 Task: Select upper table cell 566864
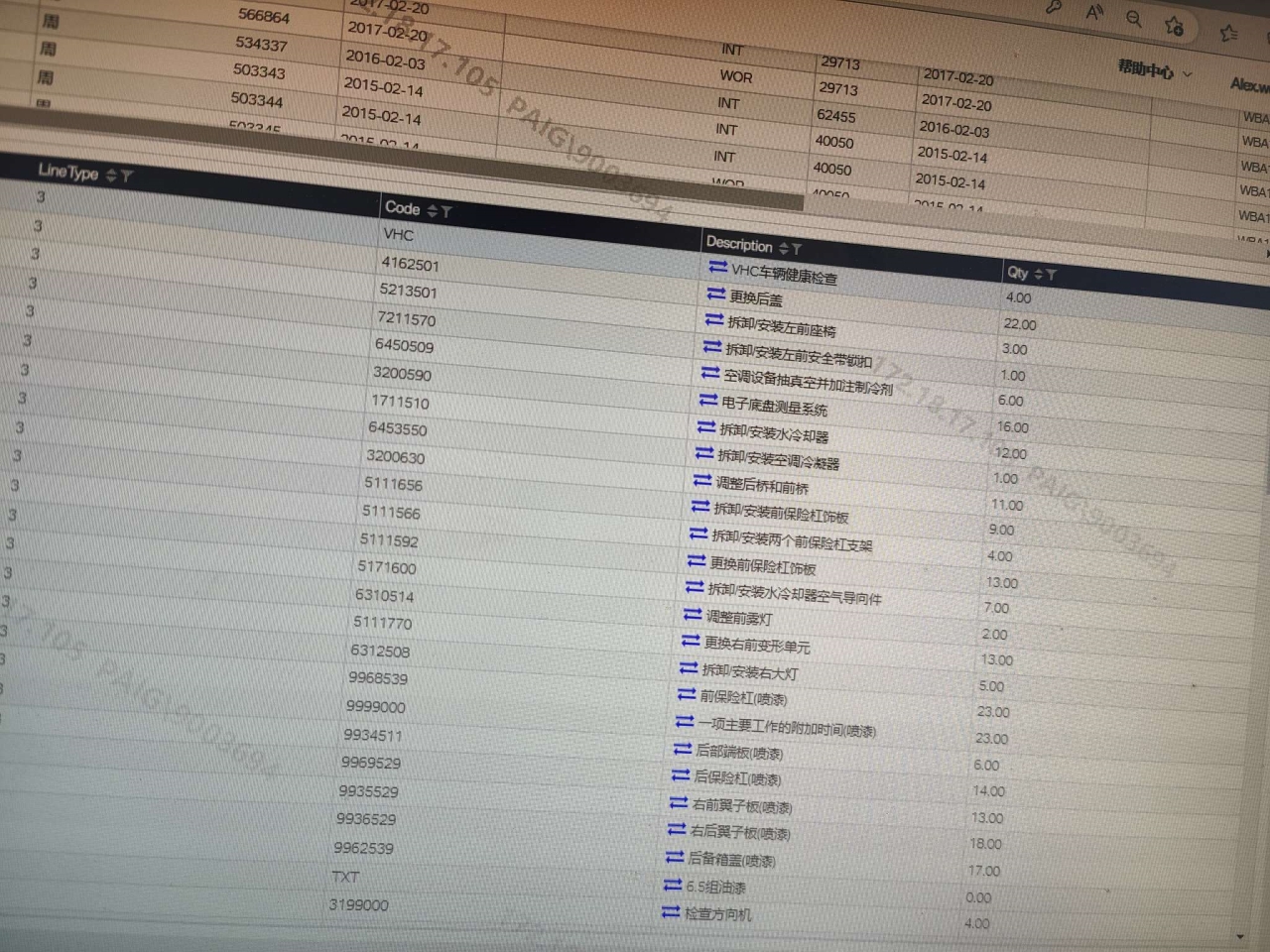(x=264, y=16)
